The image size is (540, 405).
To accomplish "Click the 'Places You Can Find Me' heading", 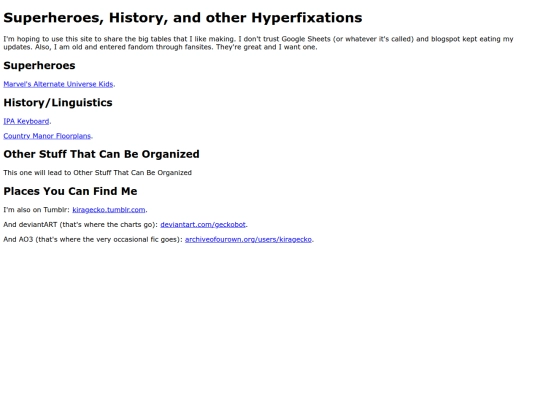I will (x=70, y=191).
